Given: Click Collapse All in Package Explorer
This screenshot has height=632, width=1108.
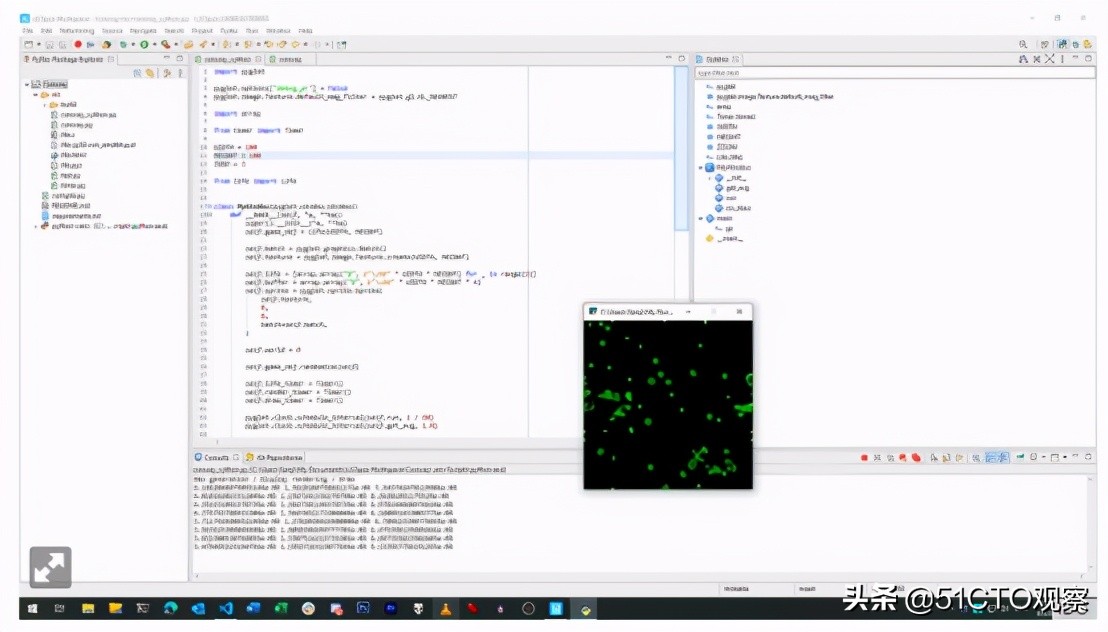Looking at the screenshot, I should click(x=138, y=73).
